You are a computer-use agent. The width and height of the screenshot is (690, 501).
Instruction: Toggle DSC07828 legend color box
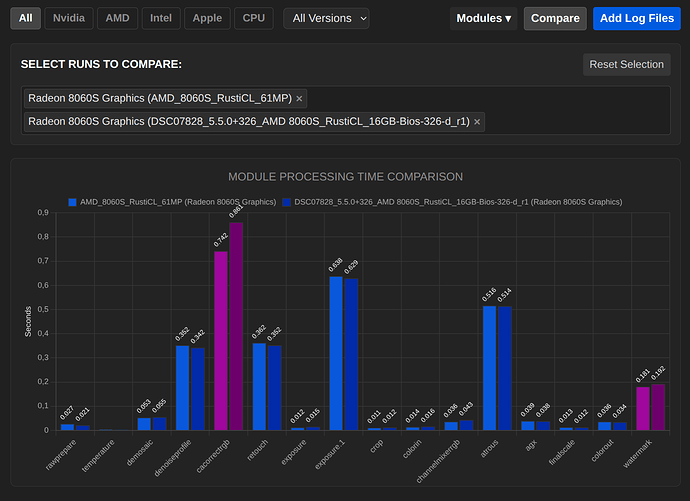point(286,202)
